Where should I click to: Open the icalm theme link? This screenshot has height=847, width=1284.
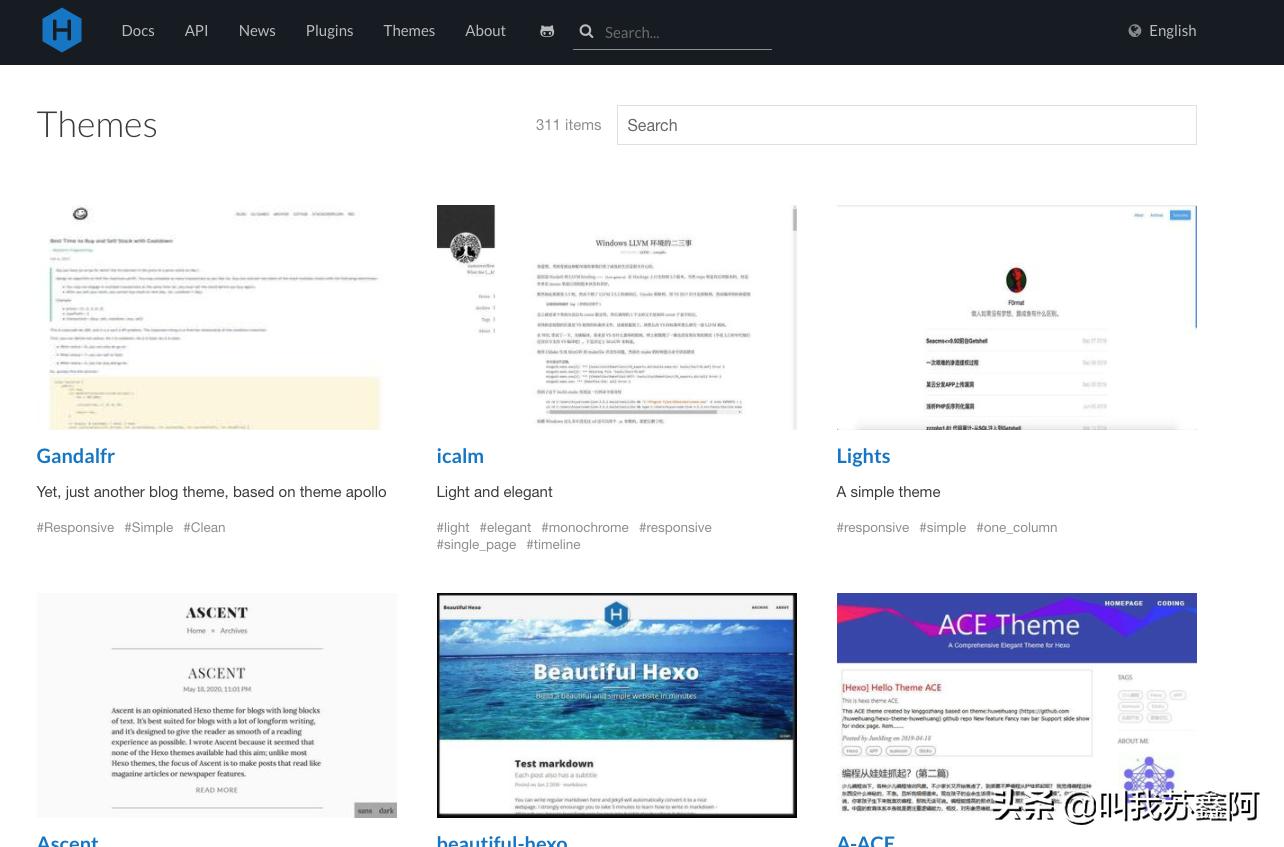pos(460,456)
